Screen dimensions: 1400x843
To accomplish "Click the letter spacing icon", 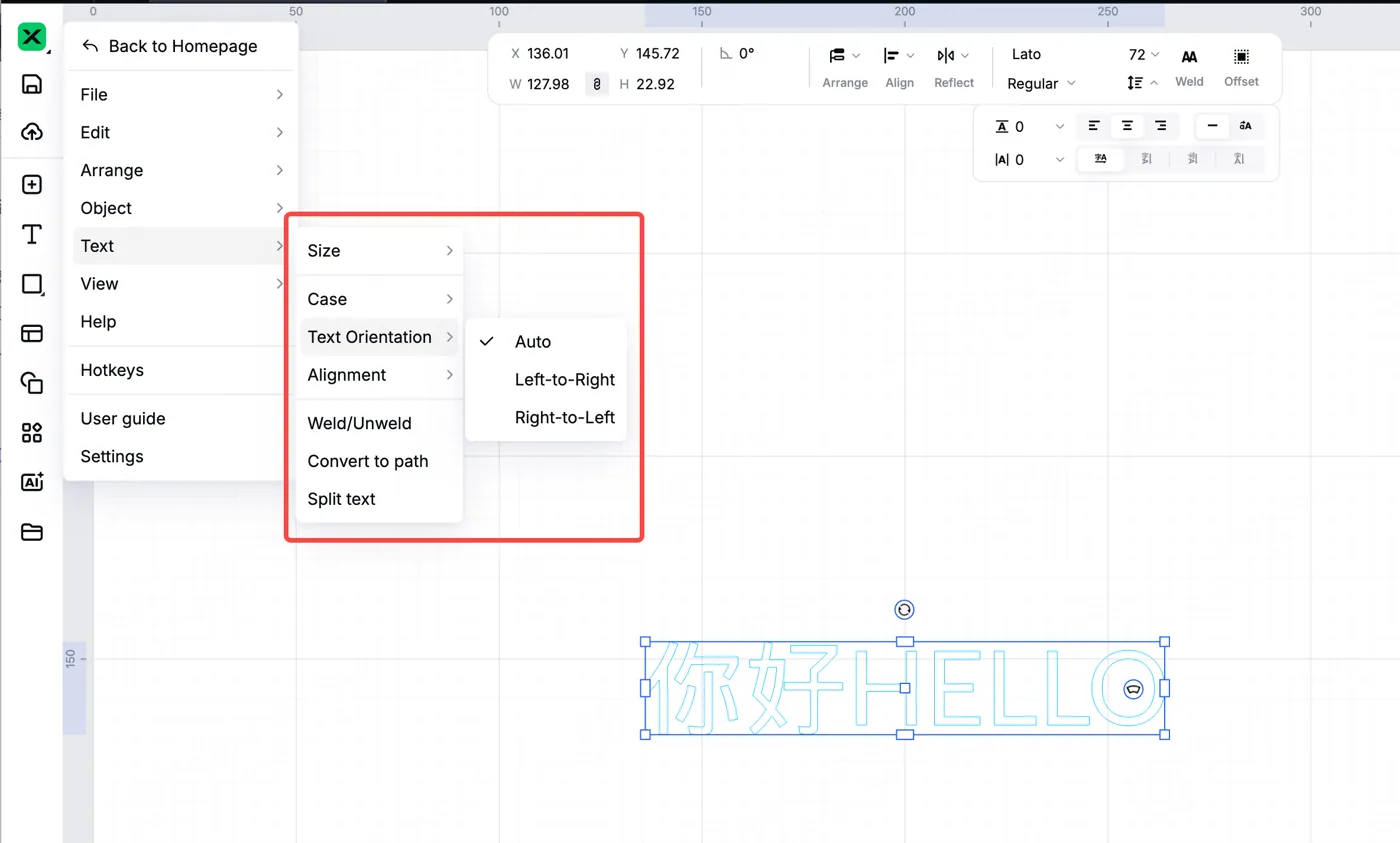I will point(1002,127).
